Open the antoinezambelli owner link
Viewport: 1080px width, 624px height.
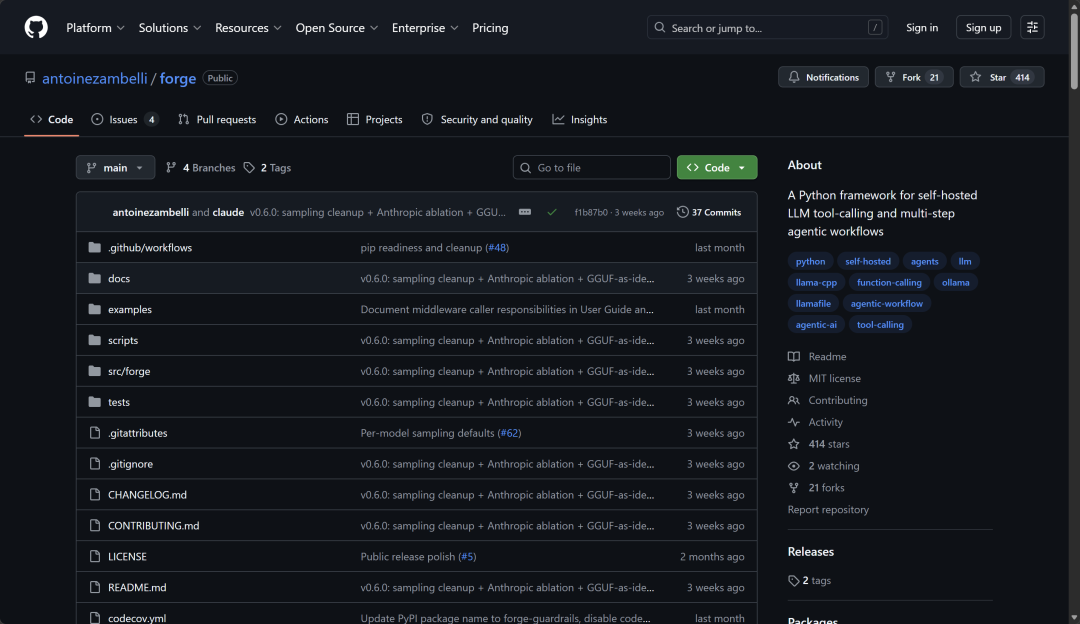point(94,79)
